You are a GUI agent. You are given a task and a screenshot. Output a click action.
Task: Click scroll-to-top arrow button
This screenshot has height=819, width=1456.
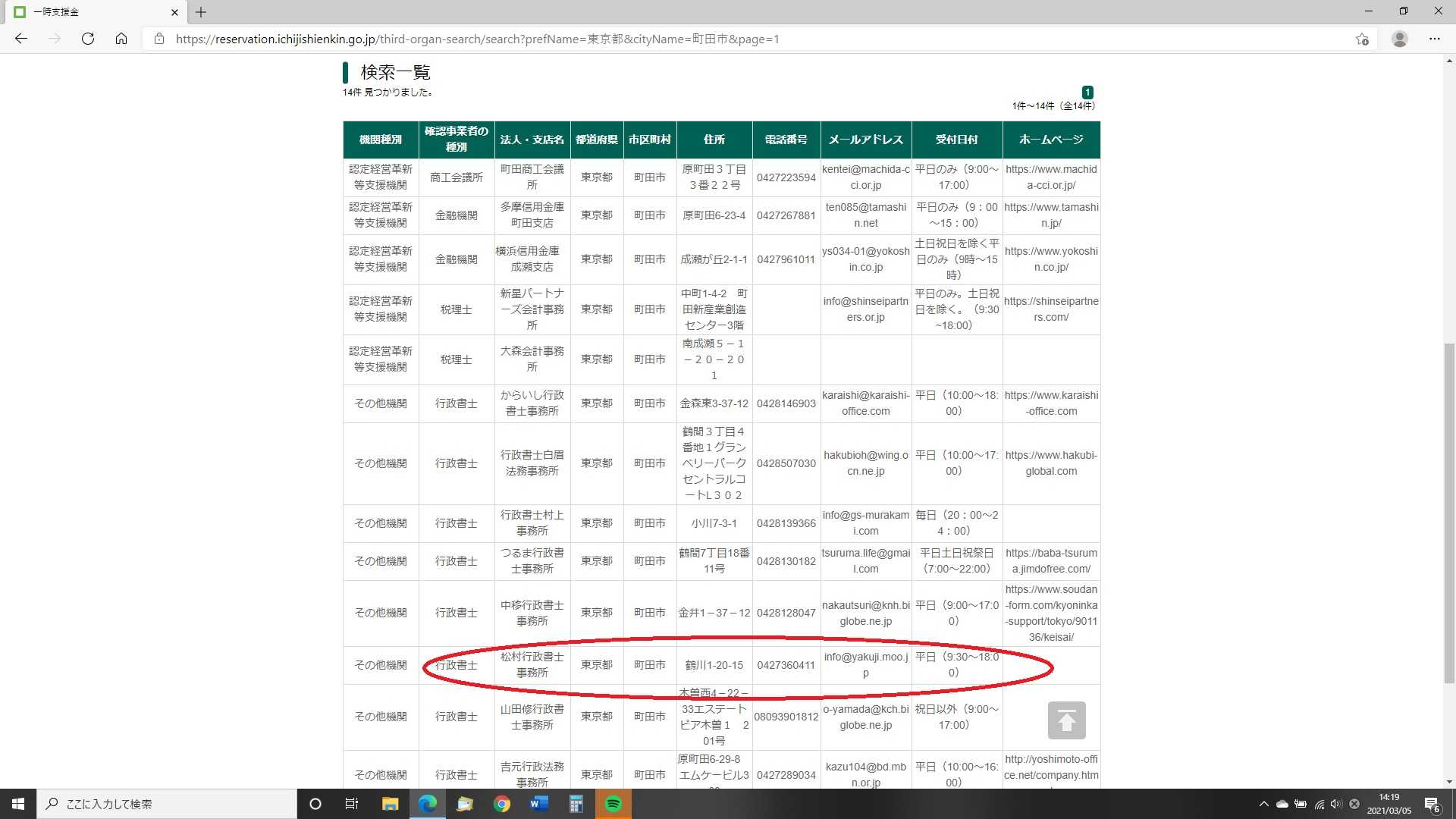click(x=1066, y=720)
